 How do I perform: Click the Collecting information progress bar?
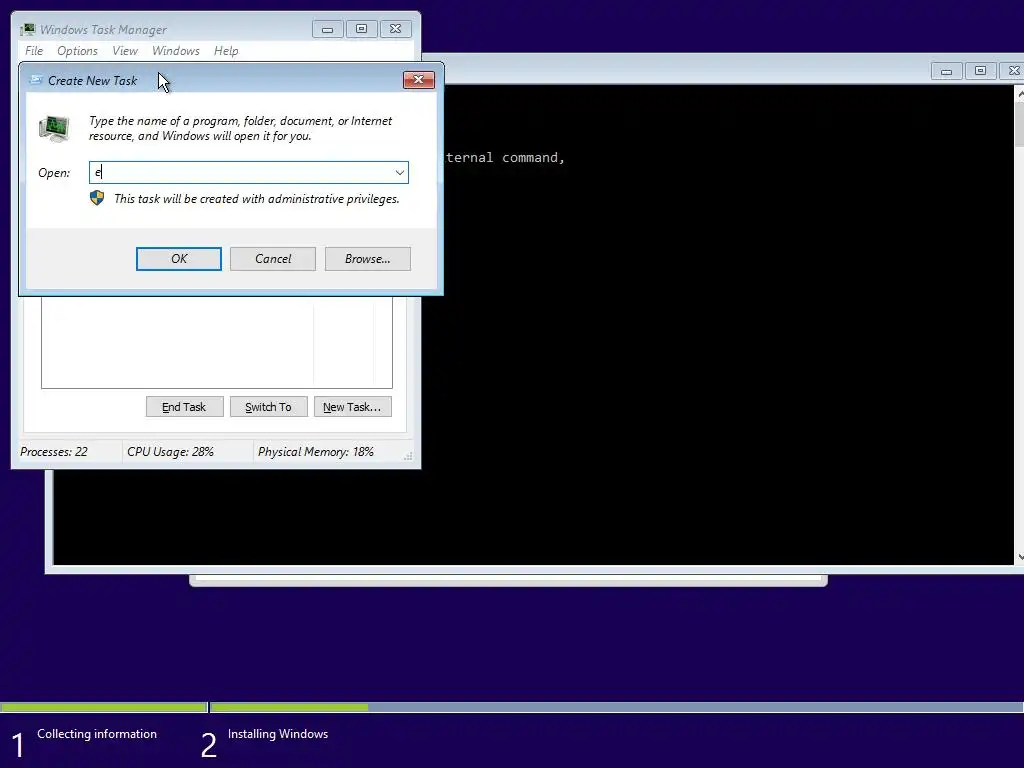(x=104, y=707)
